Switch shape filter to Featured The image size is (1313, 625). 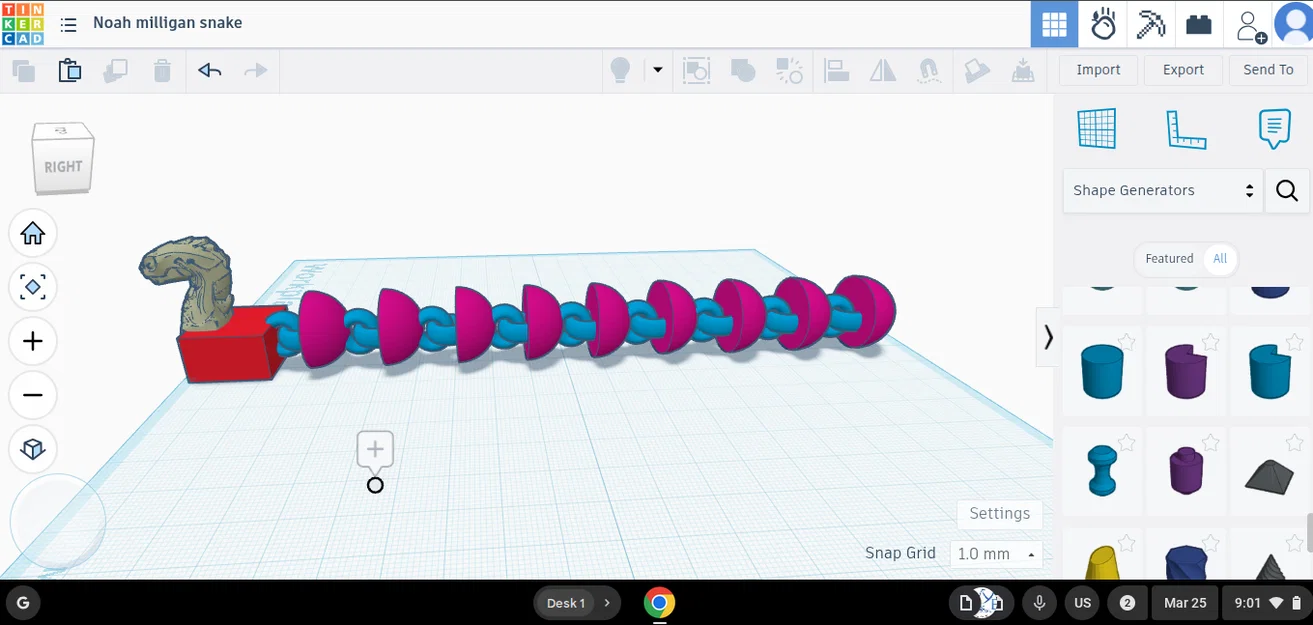click(x=1168, y=258)
